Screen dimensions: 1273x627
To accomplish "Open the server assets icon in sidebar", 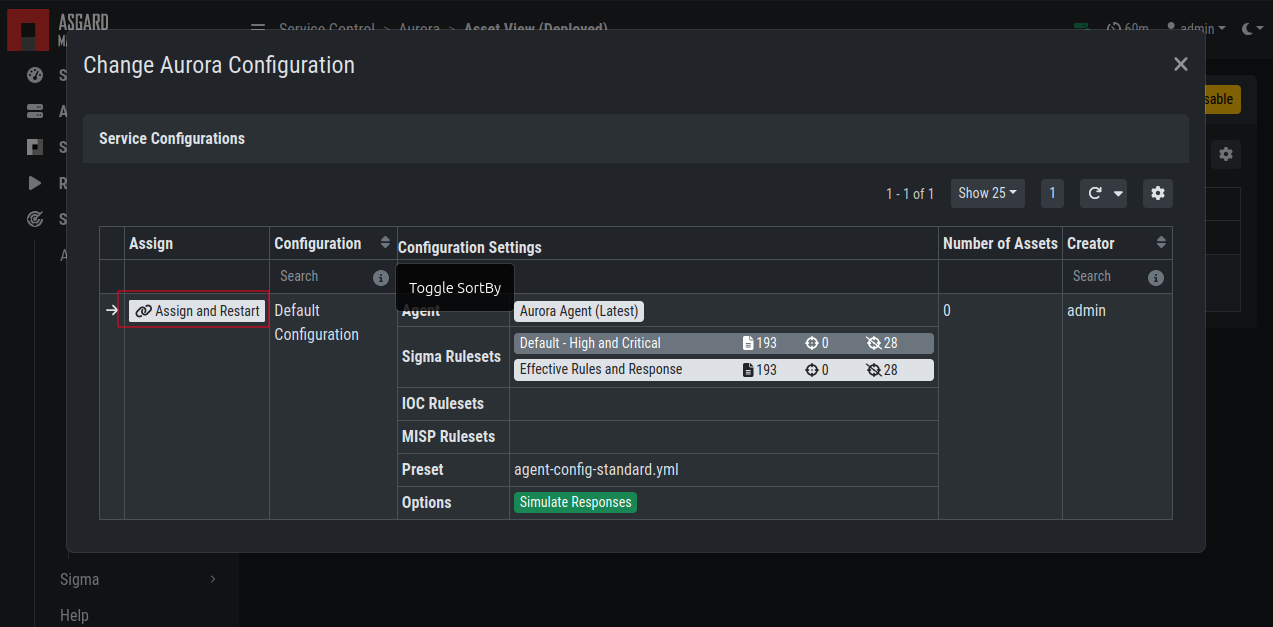I will click(35, 111).
